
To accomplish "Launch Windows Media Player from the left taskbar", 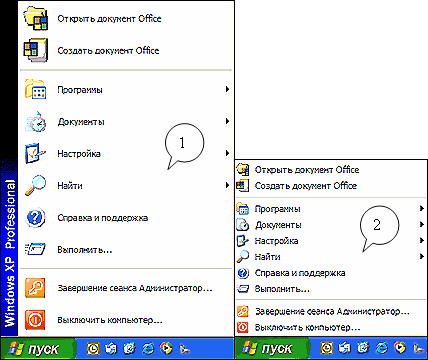I will [166, 349].
